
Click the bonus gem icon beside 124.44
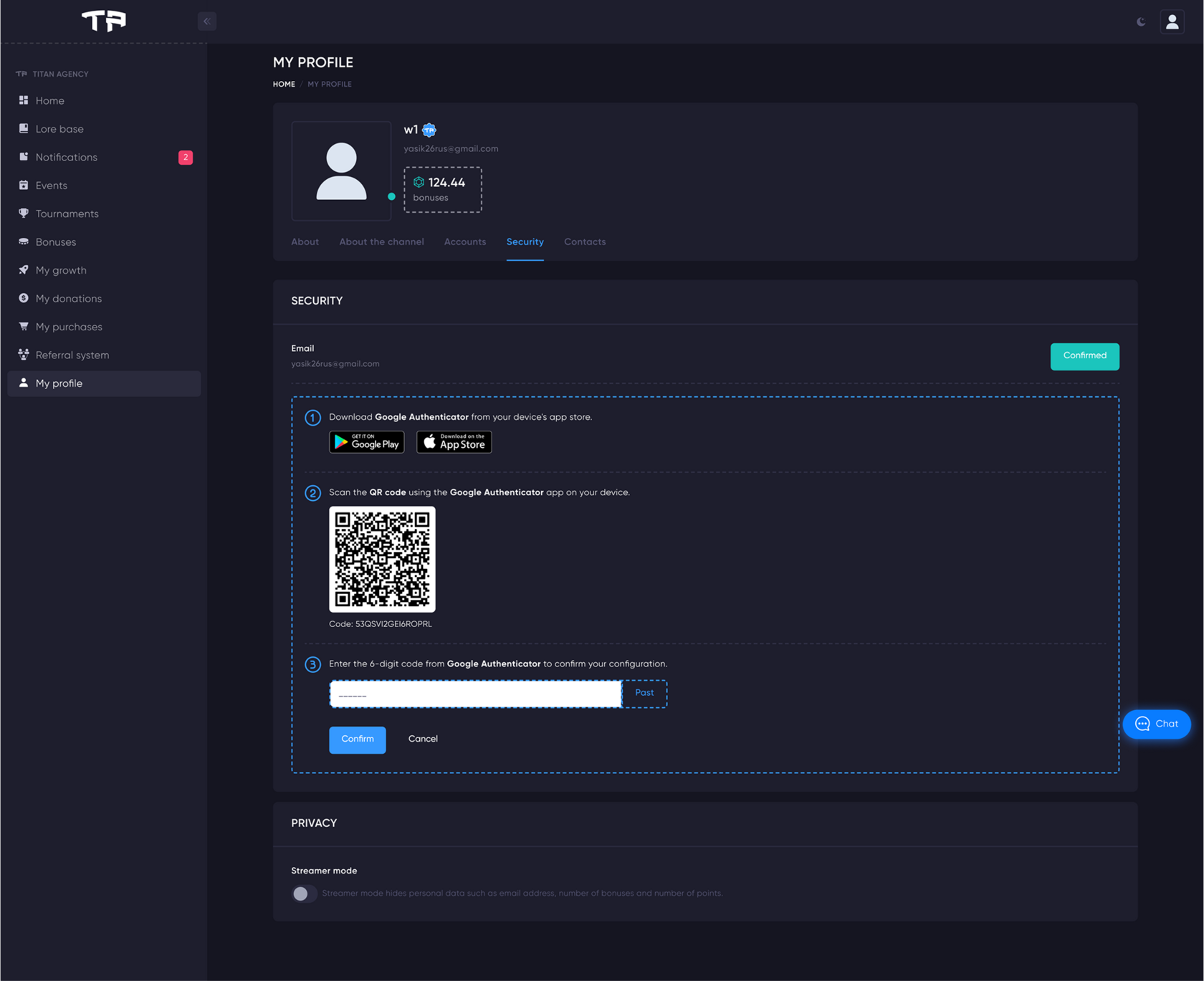point(419,182)
